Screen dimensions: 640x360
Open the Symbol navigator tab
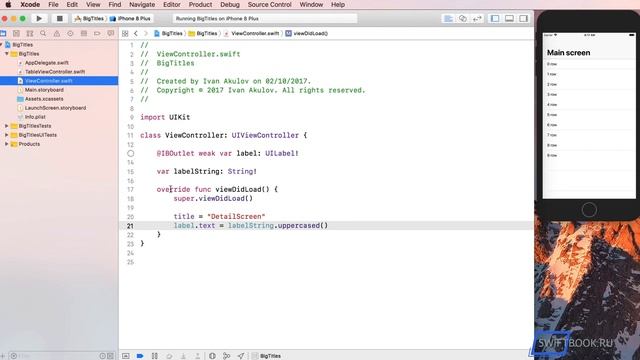tap(30, 33)
